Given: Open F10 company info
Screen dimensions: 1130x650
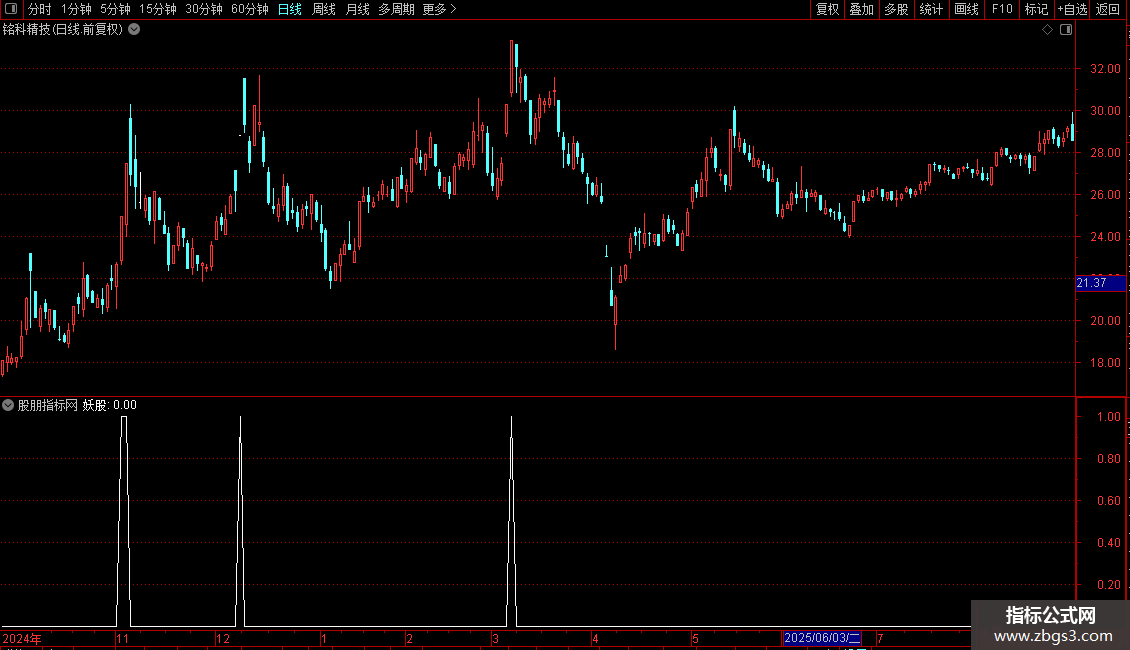Looking at the screenshot, I should [1002, 9].
